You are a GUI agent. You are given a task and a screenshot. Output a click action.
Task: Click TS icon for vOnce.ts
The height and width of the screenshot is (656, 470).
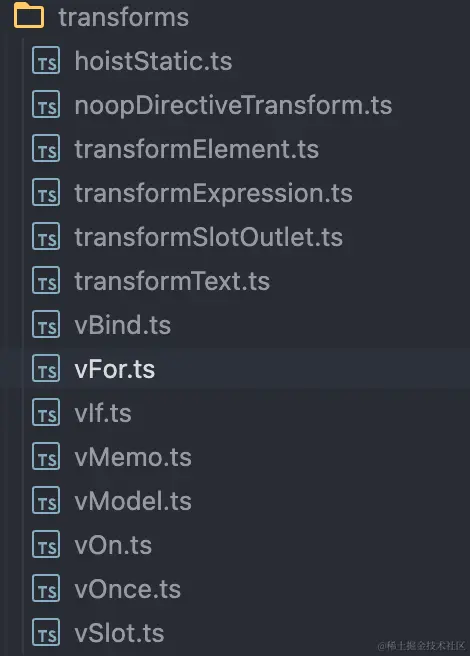point(46,588)
